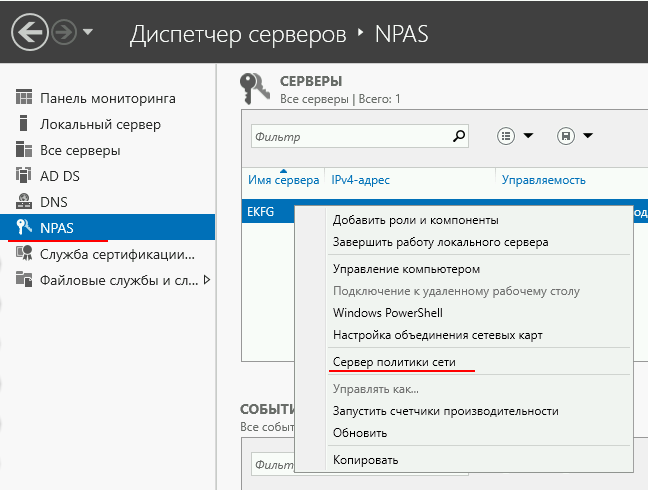Choose Сервер политики сети from context menu

[x=400, y=360]
